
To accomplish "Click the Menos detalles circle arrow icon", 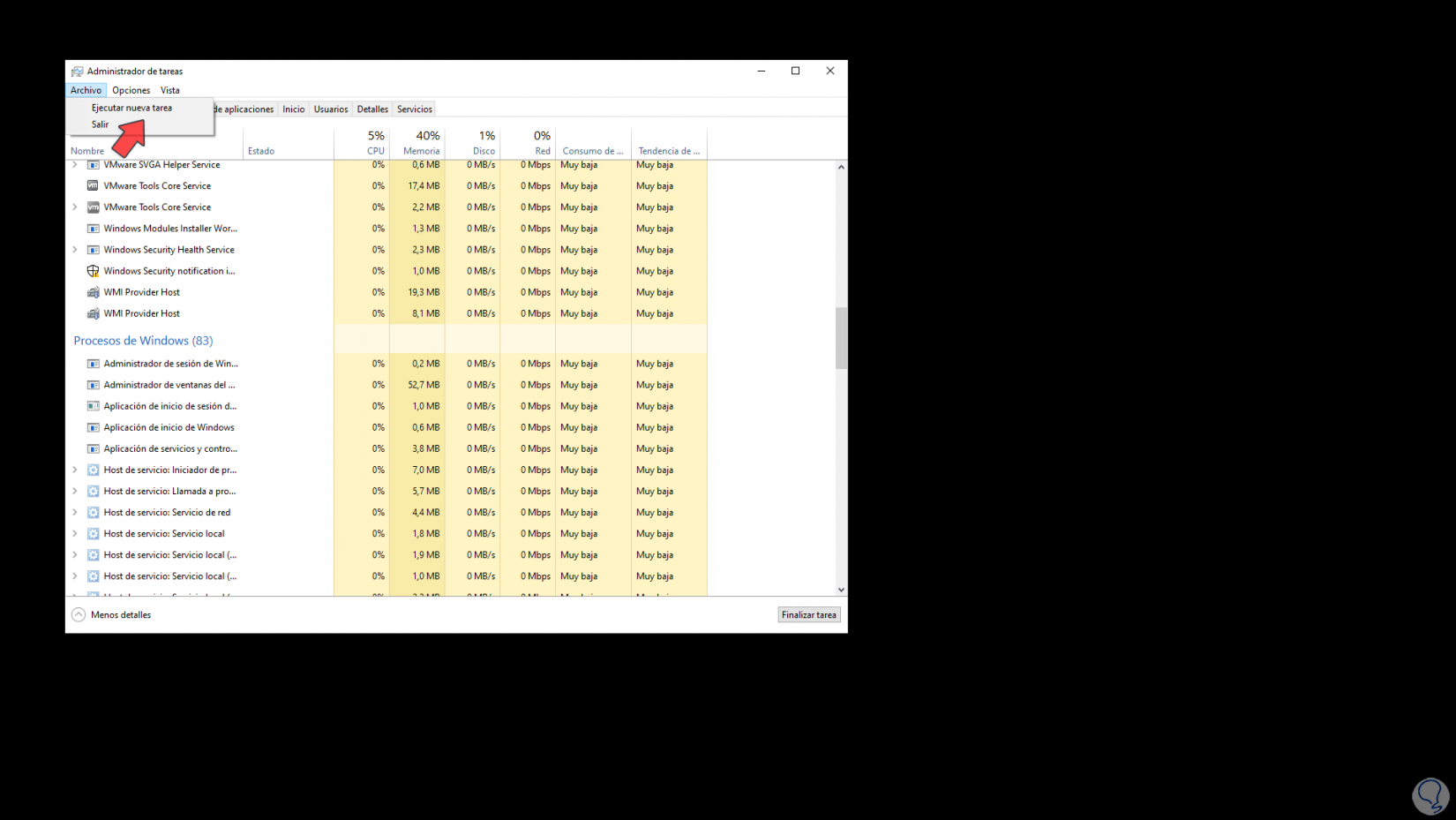I will coord(79,615).
